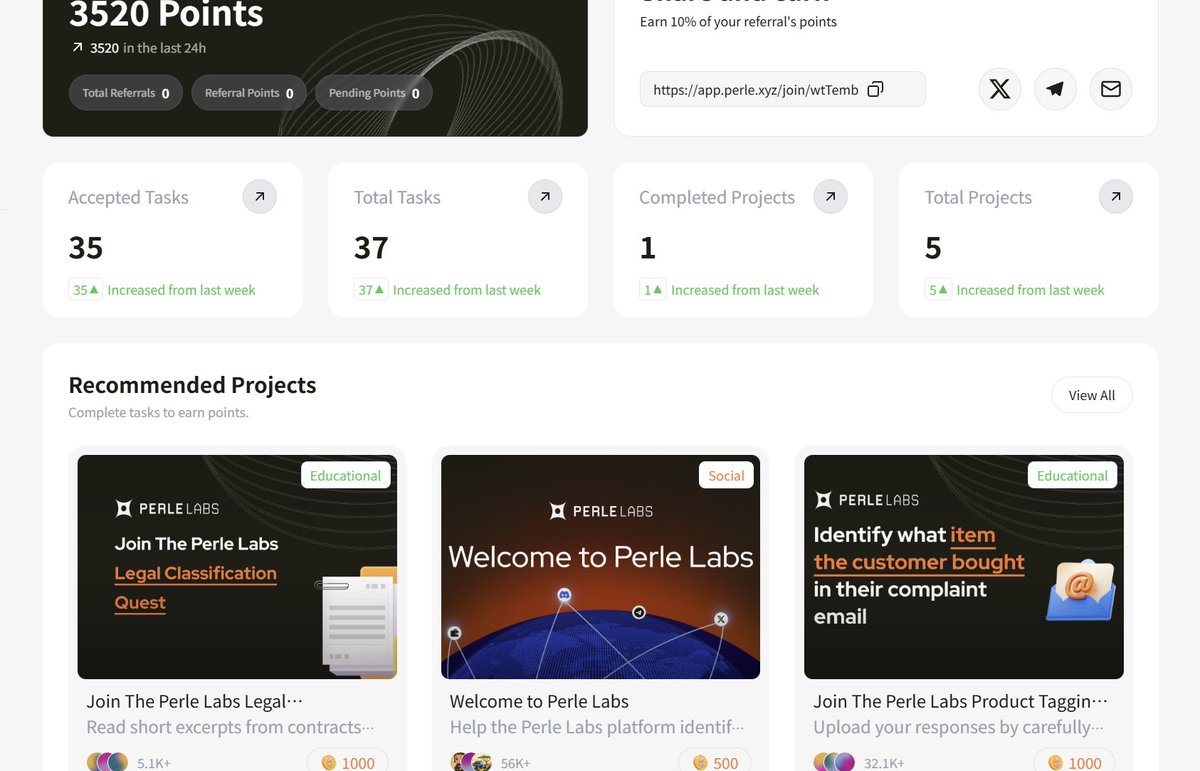Click the '35▲' increase badge
The height and width of the screenshot is (771, 1200).
tap(86, 290)
